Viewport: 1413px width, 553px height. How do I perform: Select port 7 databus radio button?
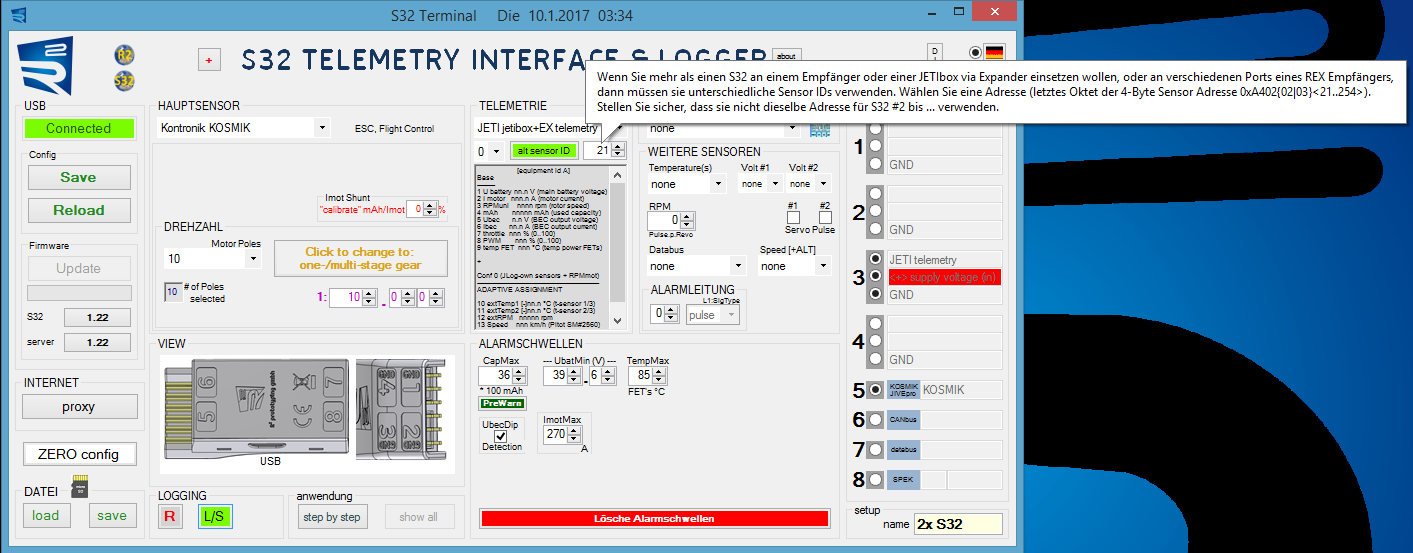pyautogui.click(x=875, y=450)
